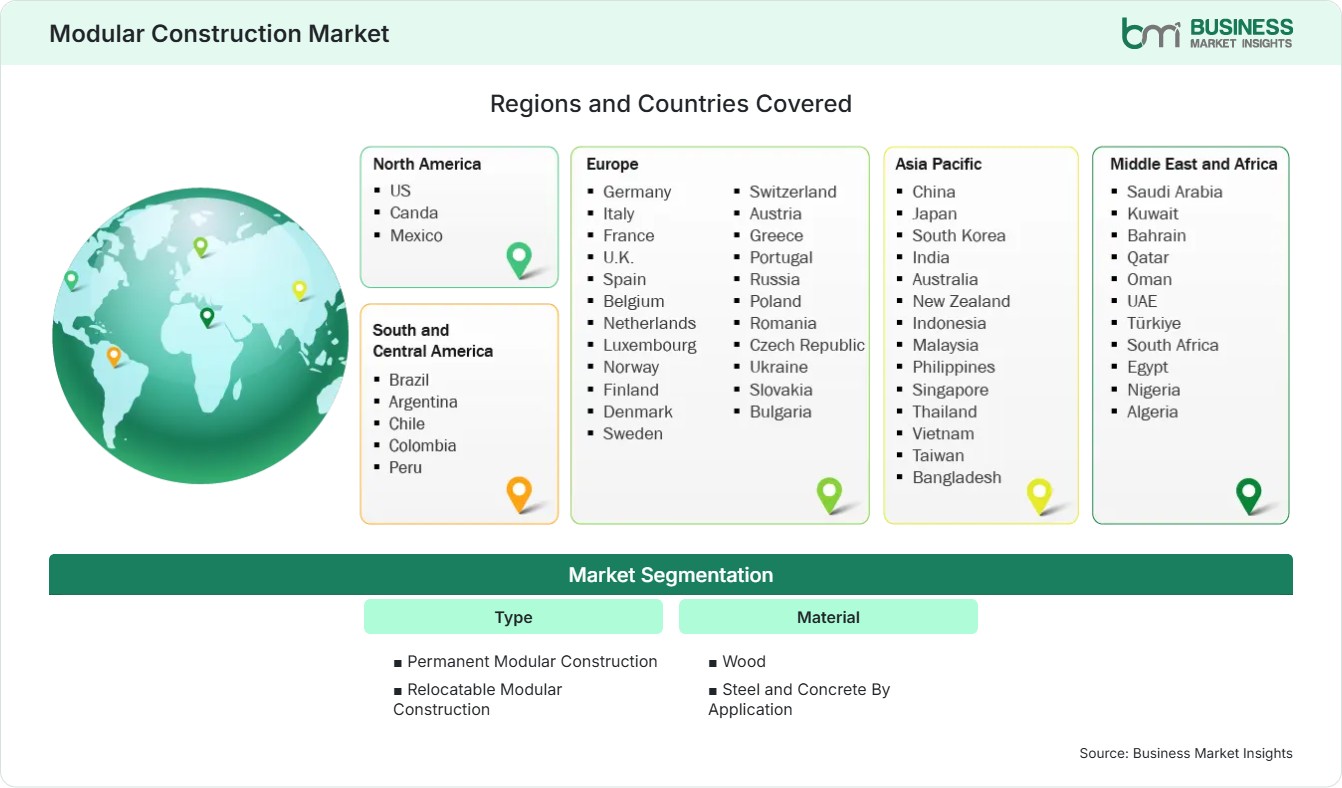Click the Modular Construction Market title
The width and height of the screenshot is (1342, 788).
click(219, 33)
